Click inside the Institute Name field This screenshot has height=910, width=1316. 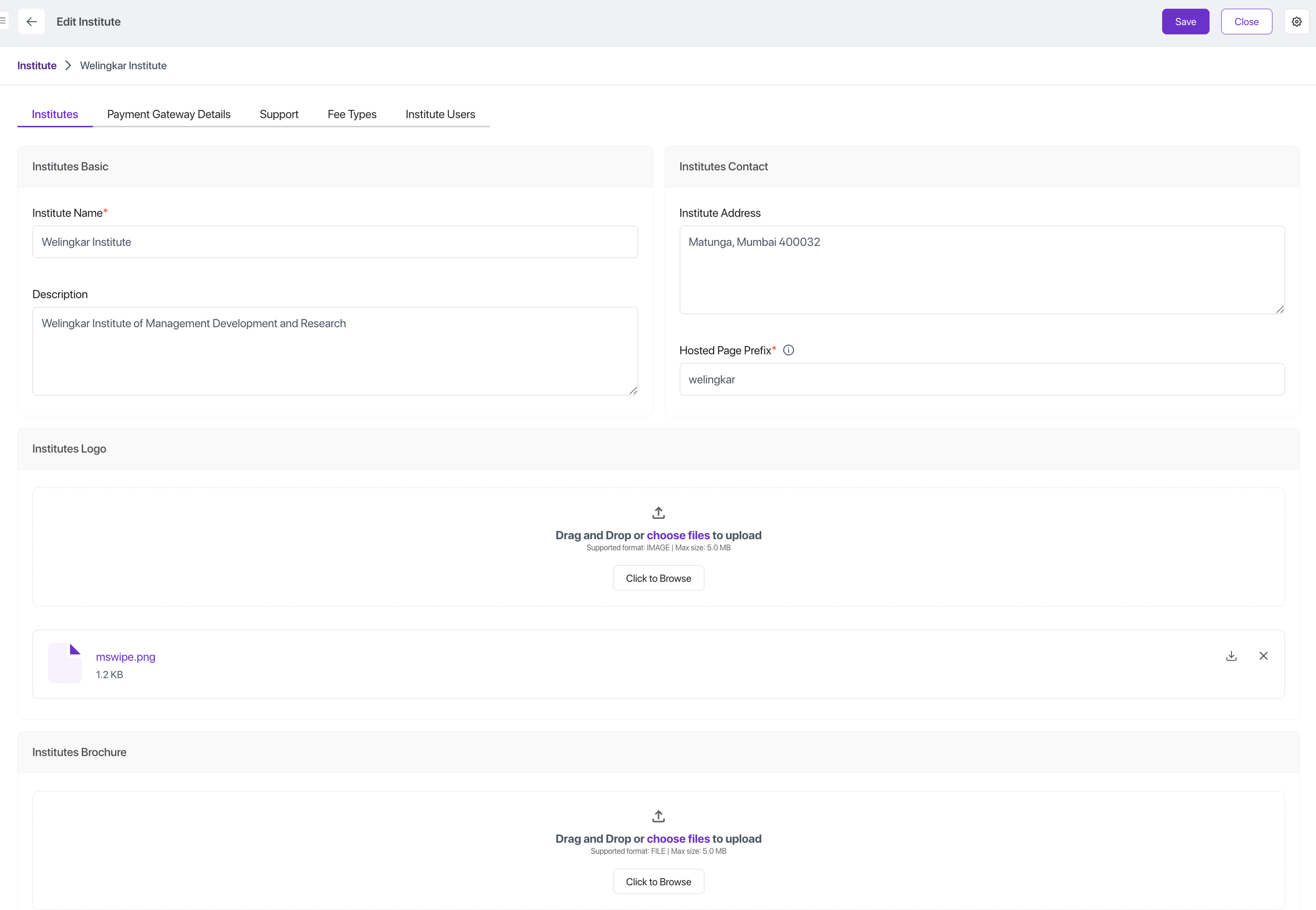coord(334,242)
